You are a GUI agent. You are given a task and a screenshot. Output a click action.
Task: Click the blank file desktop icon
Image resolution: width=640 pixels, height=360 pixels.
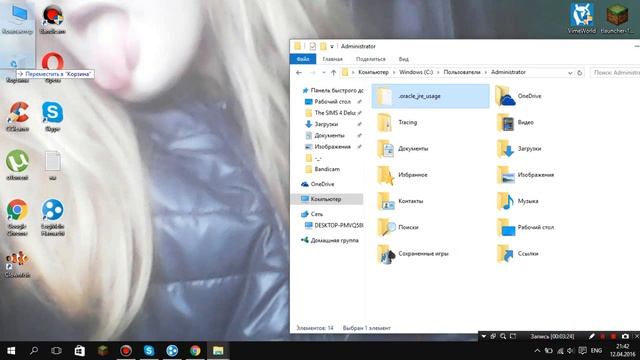tap(53, 164)
